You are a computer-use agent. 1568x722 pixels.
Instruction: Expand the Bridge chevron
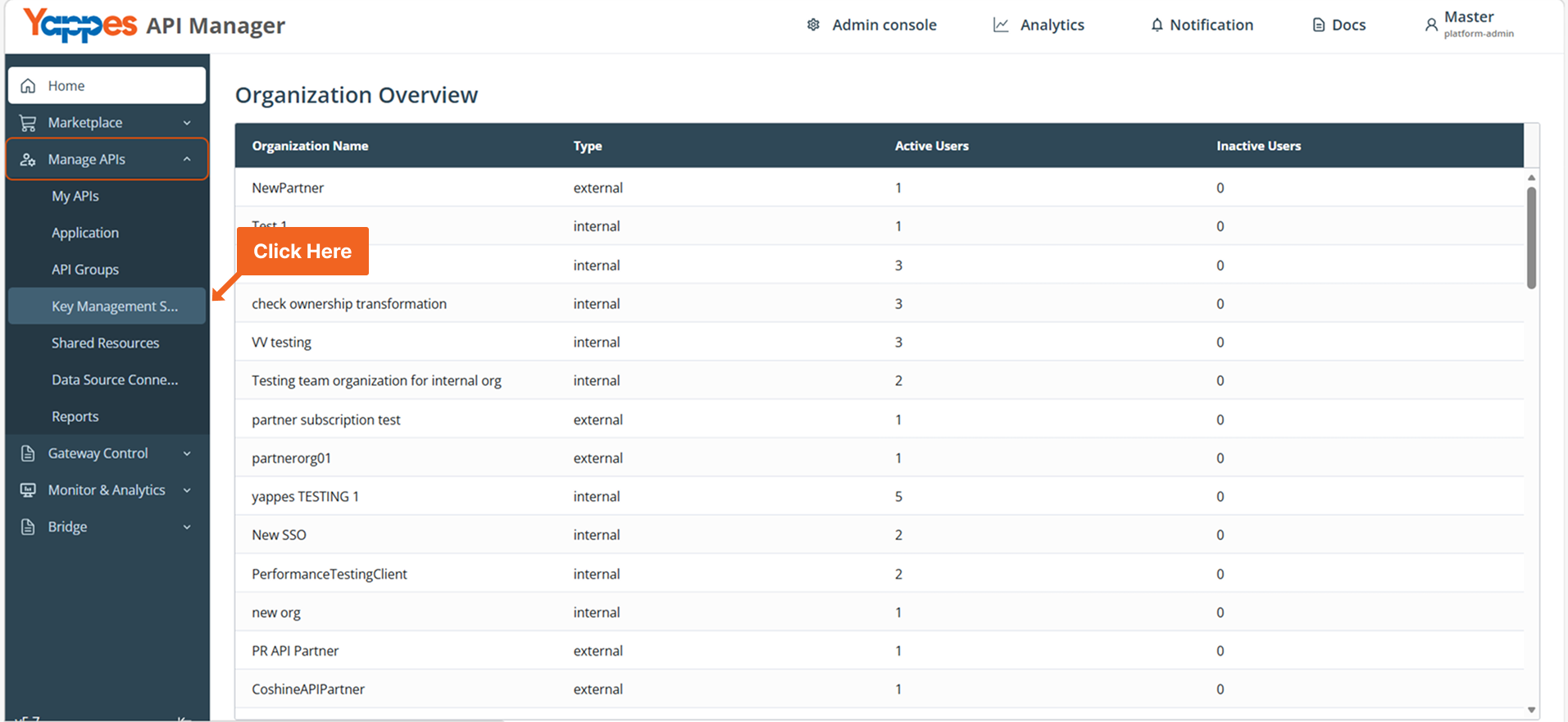(x=187, y=527)
